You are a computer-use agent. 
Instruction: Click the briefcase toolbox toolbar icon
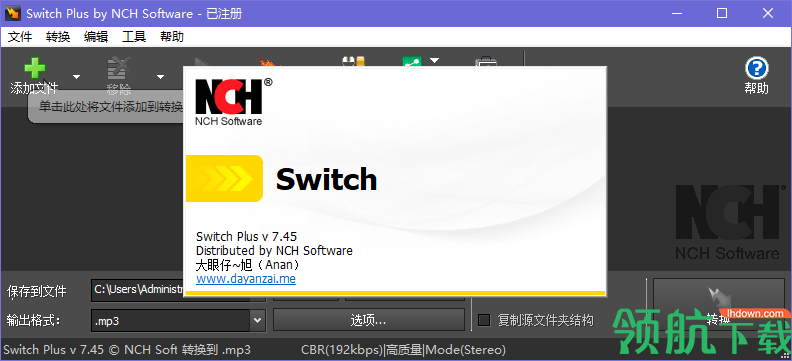point(486,62)
